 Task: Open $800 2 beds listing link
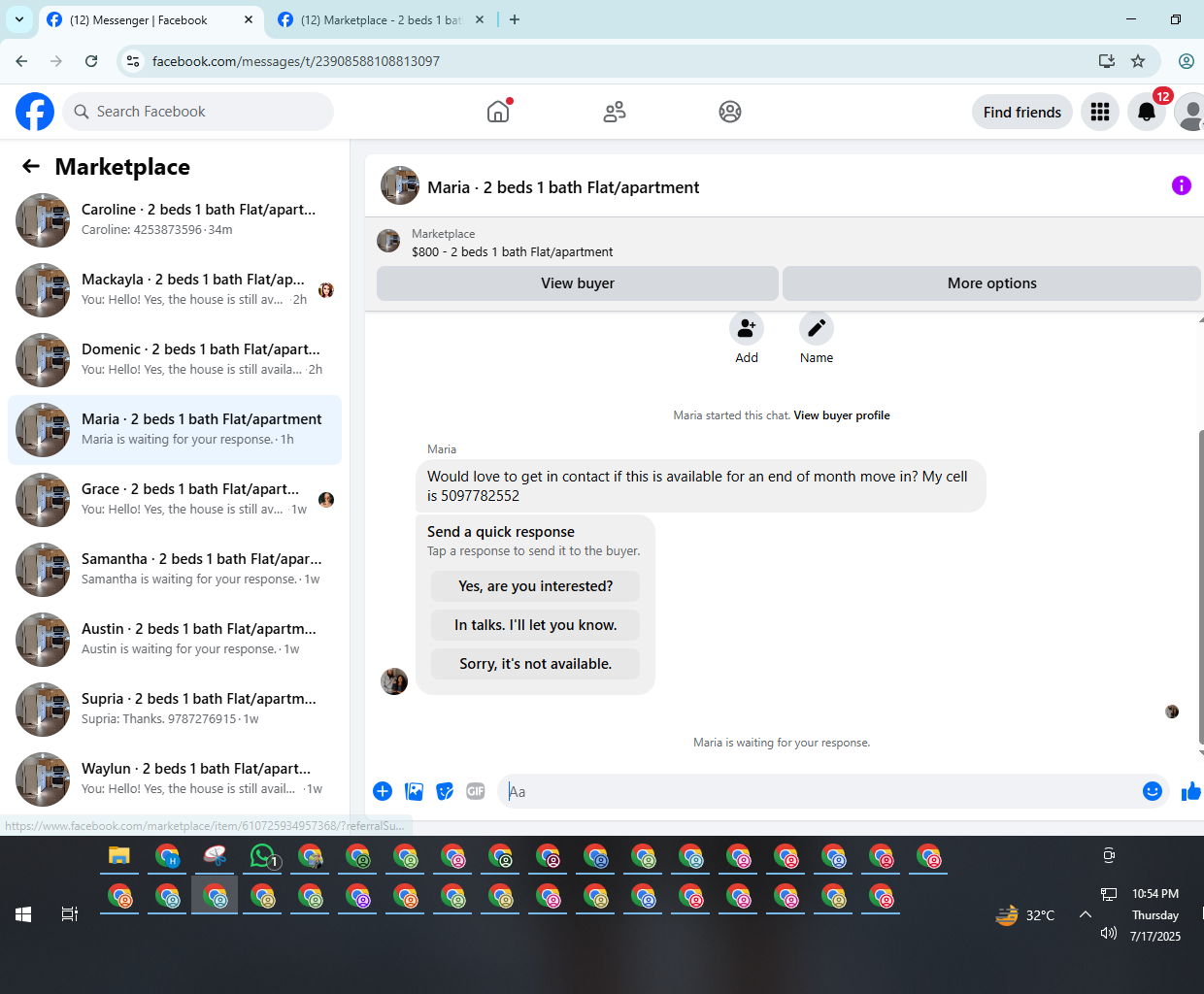512,251
